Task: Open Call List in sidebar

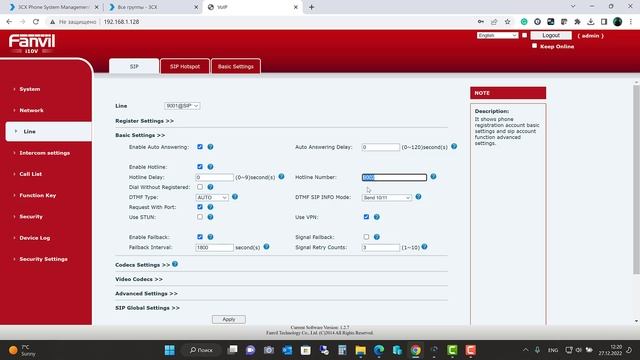Action: [x=31, y=174]
